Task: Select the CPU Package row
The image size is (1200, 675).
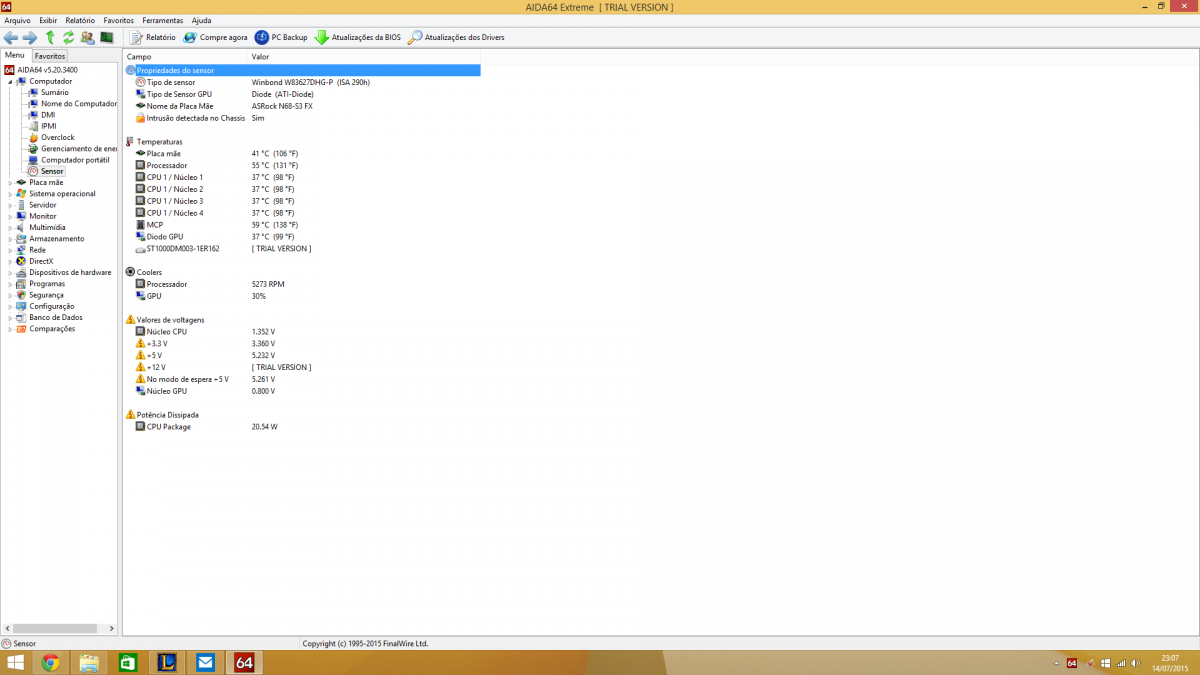Action: [302, 427]
